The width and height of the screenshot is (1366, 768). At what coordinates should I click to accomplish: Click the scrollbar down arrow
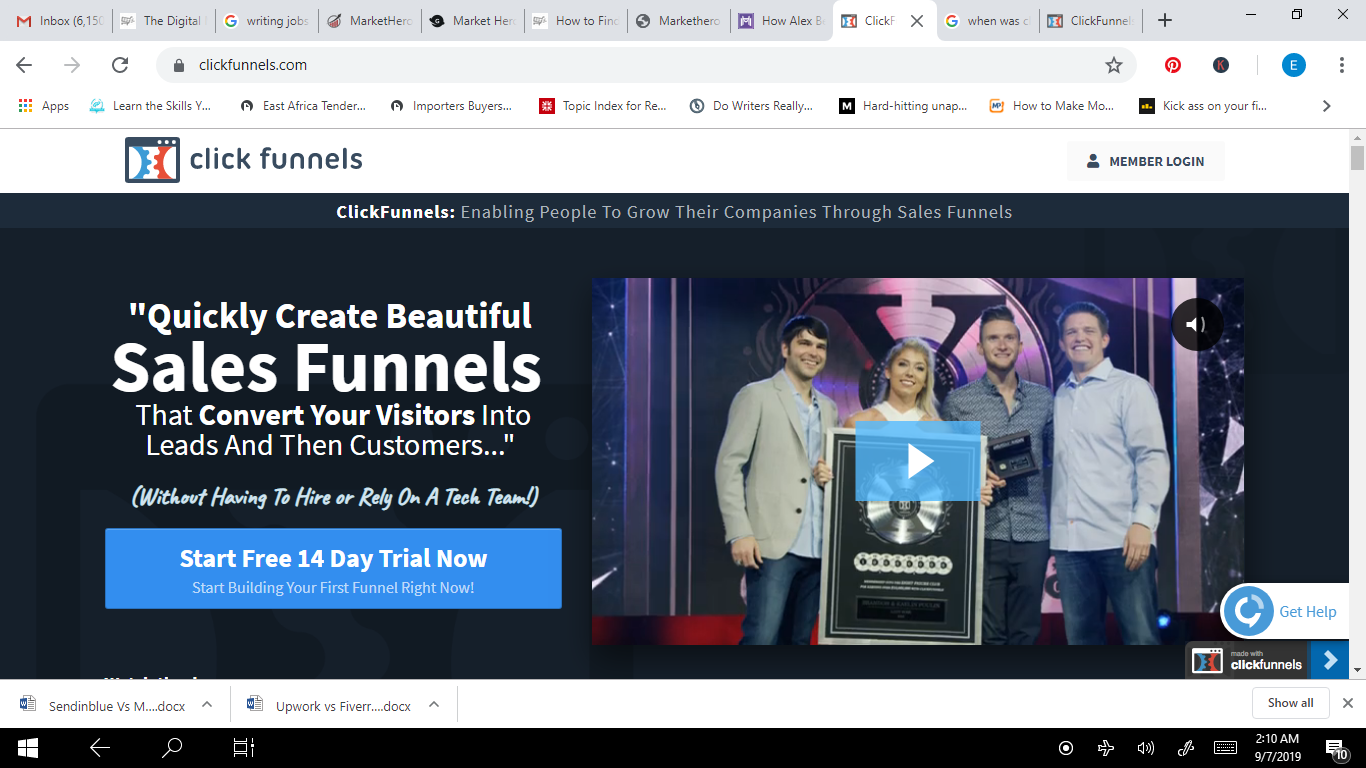1357,670
